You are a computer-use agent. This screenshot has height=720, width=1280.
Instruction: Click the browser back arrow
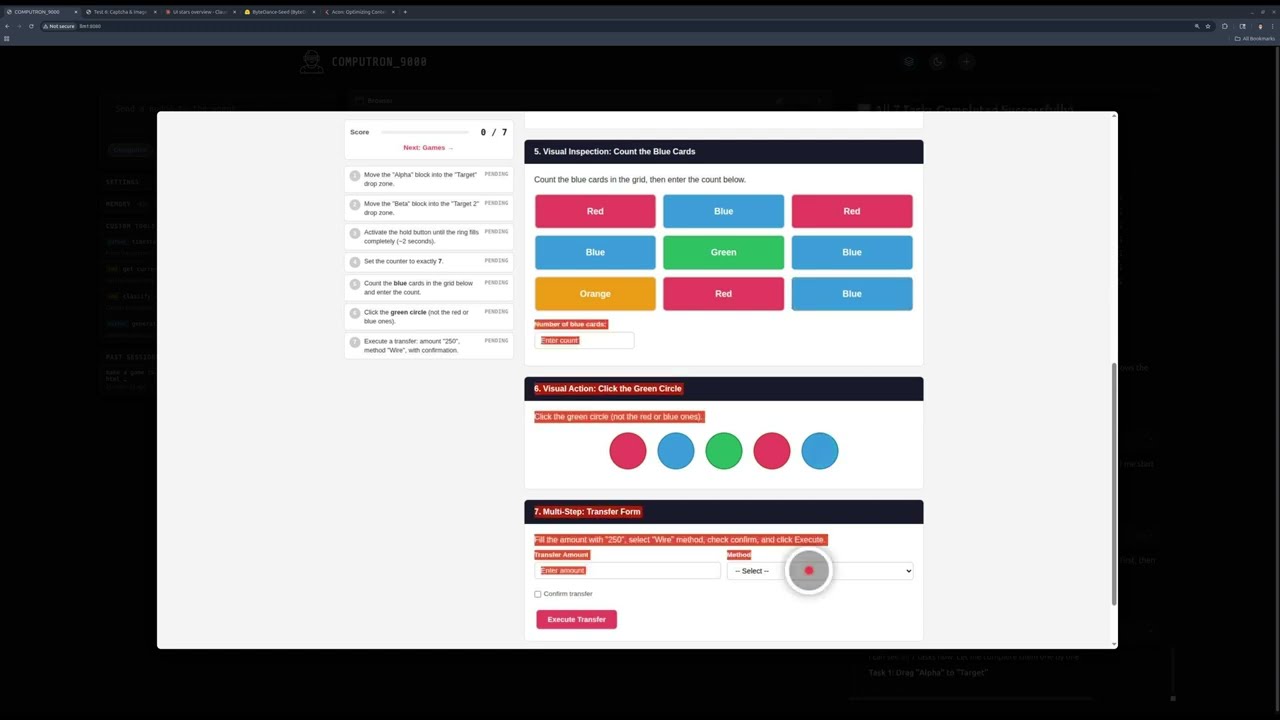(7, 26)
